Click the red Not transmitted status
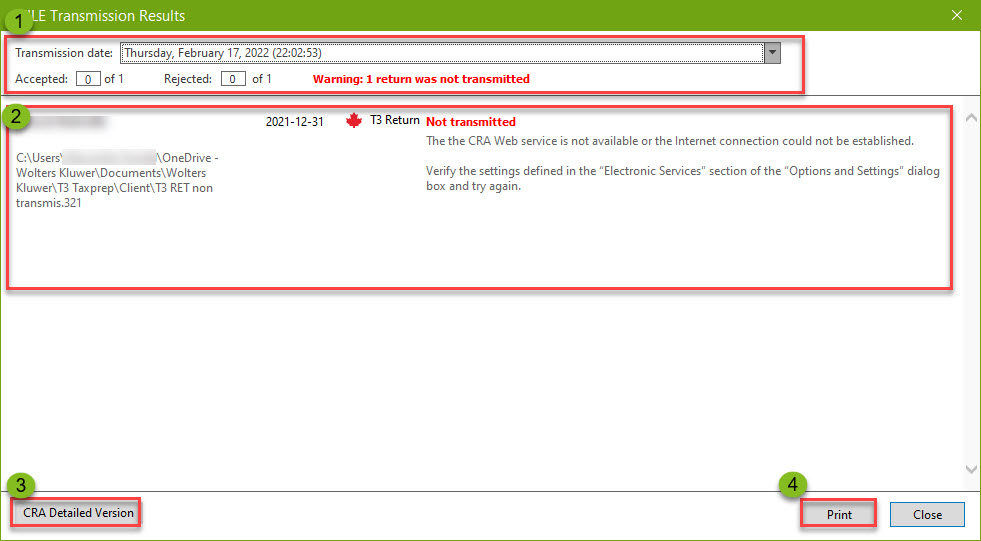 tap(471, 122)
